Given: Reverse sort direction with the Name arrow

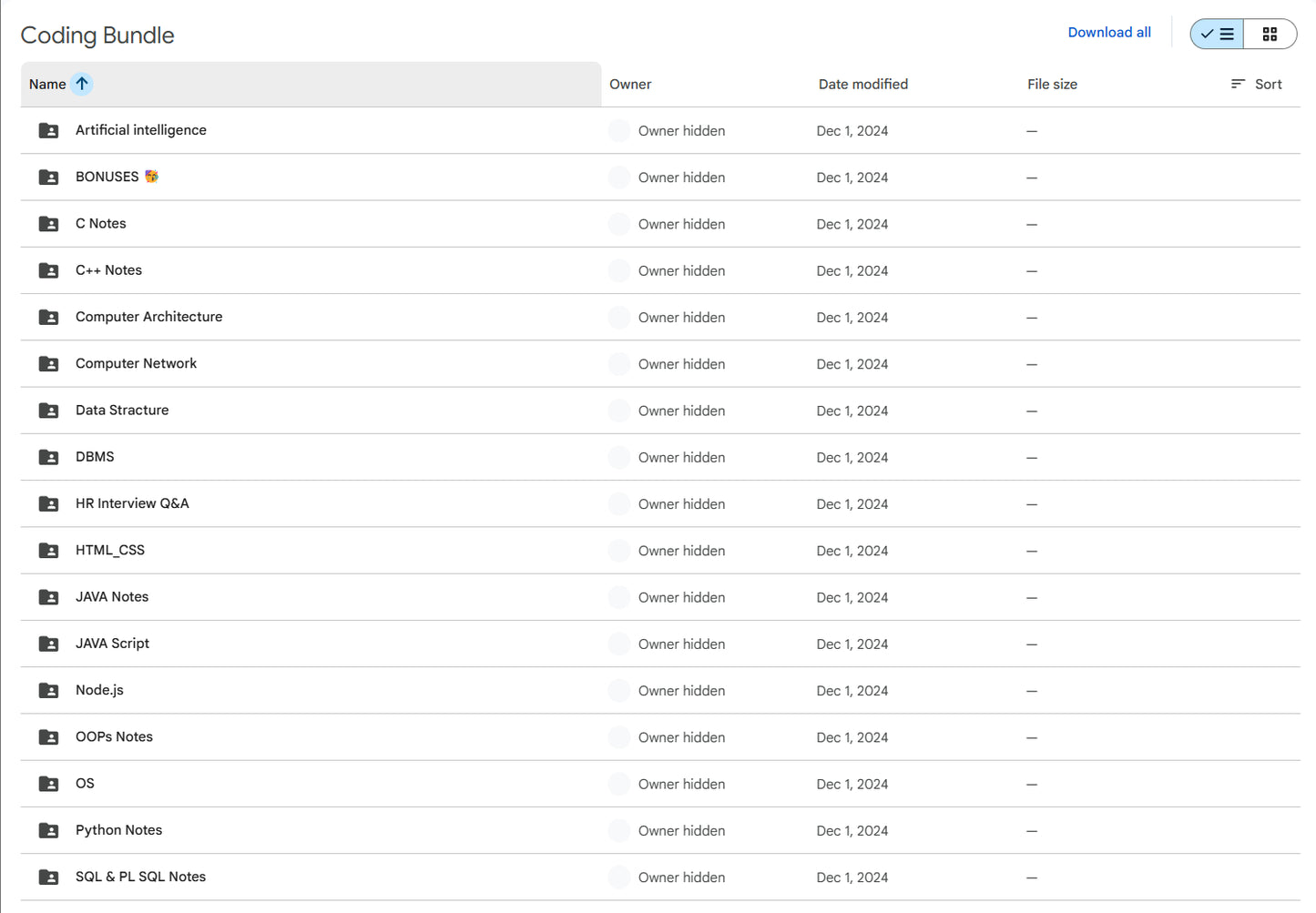Looking at the screenshot, I should tap(82, 84).
